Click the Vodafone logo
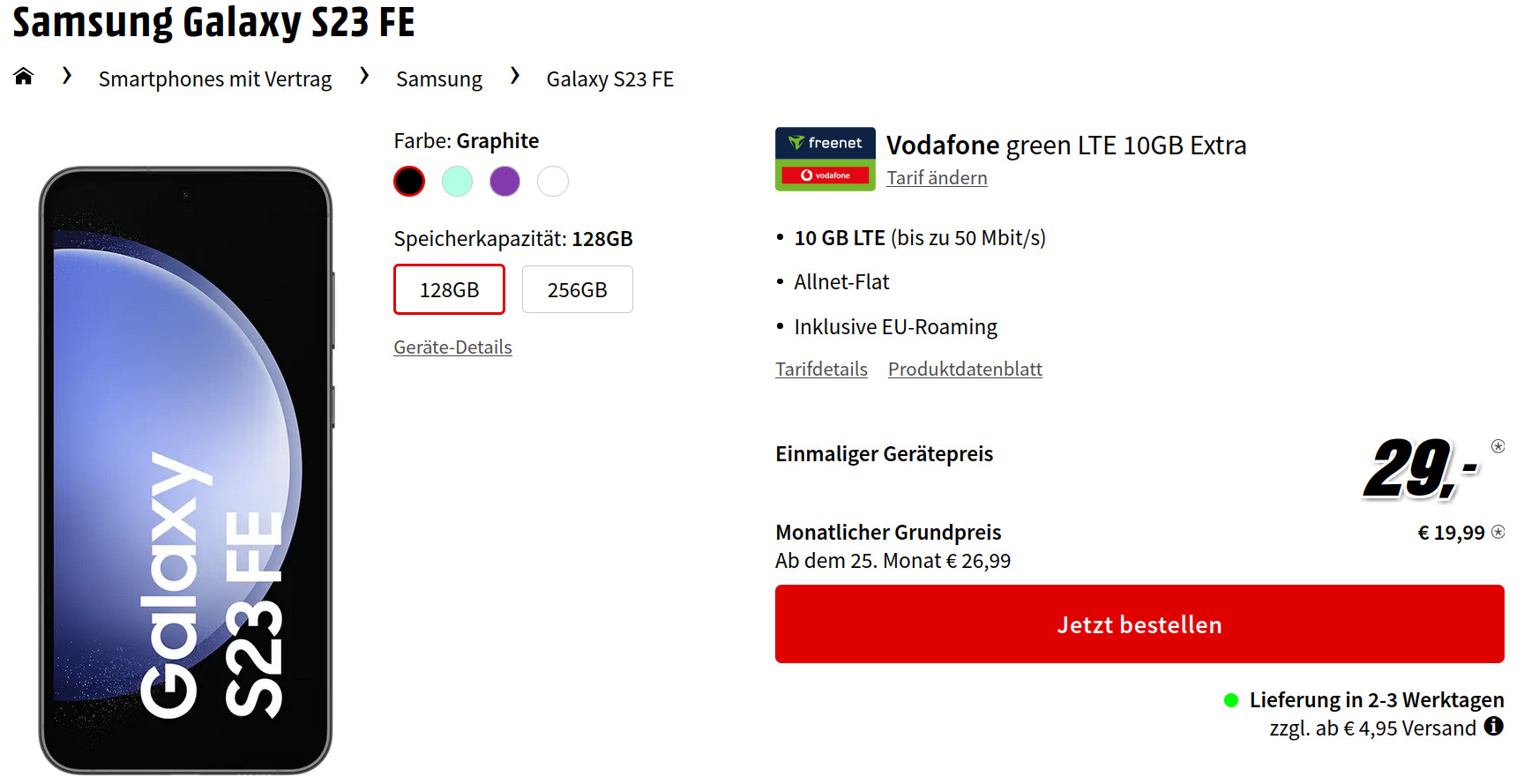The height and width of the screenshot is (784, 1539). tap(825, 175)
